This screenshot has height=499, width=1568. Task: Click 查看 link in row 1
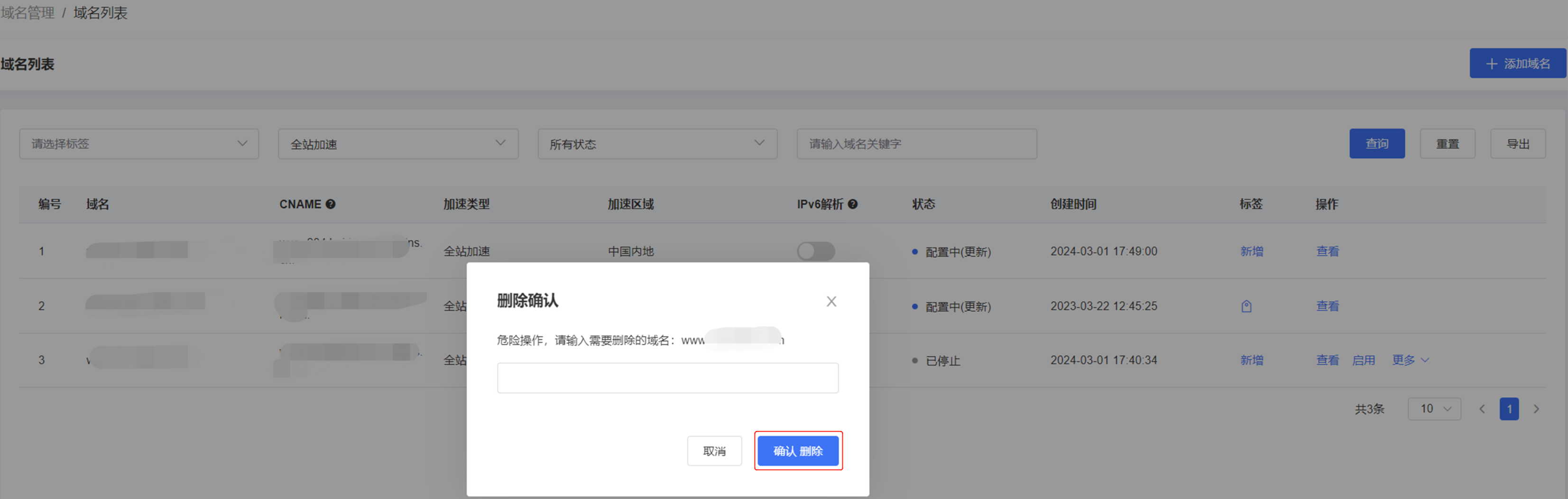(1328, 251)
